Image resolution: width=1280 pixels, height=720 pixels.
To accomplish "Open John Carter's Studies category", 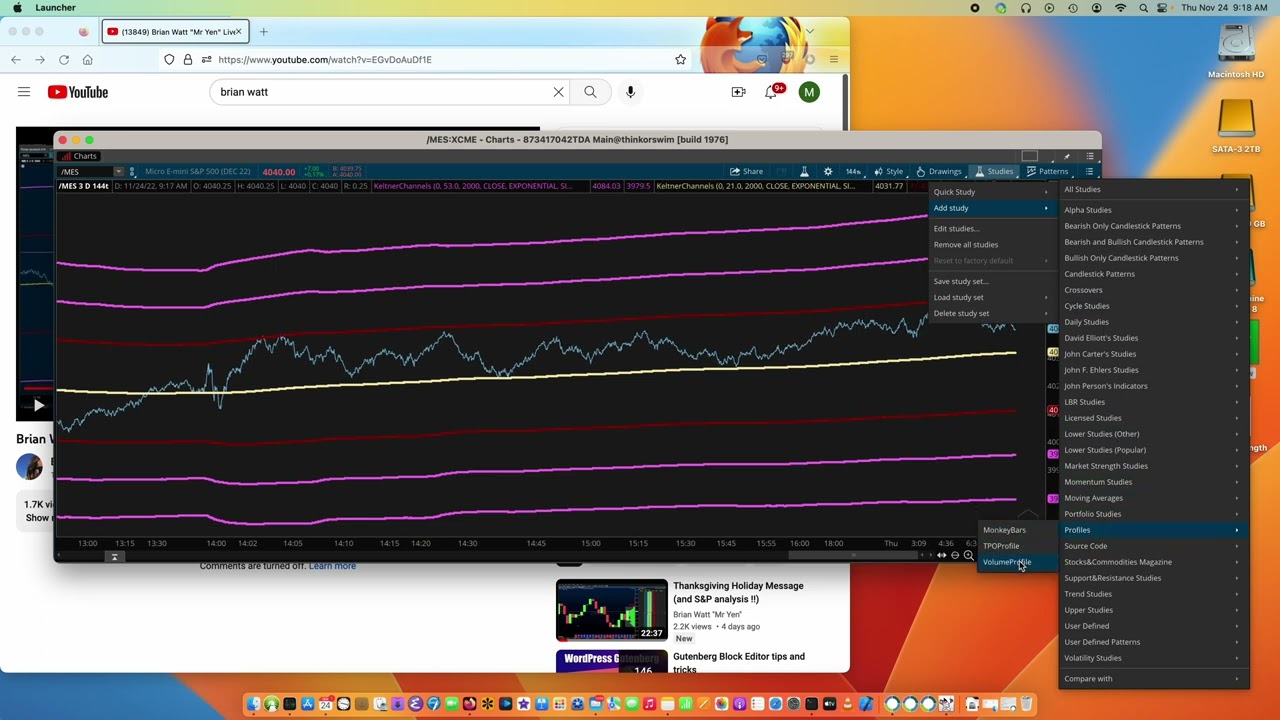I will tap(1153, 354).
